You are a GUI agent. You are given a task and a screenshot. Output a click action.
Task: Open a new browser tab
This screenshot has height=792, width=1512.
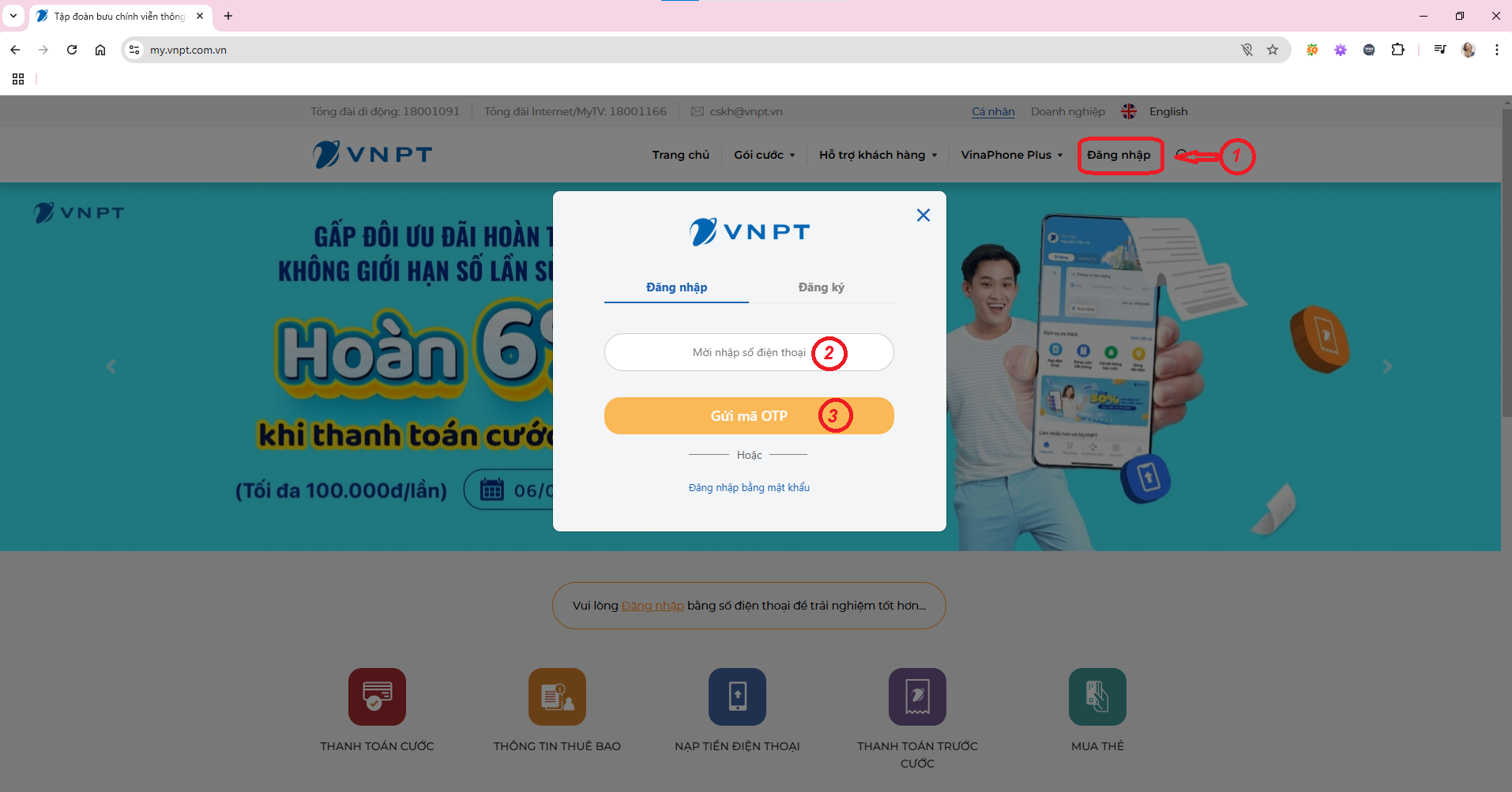(228, 16)
